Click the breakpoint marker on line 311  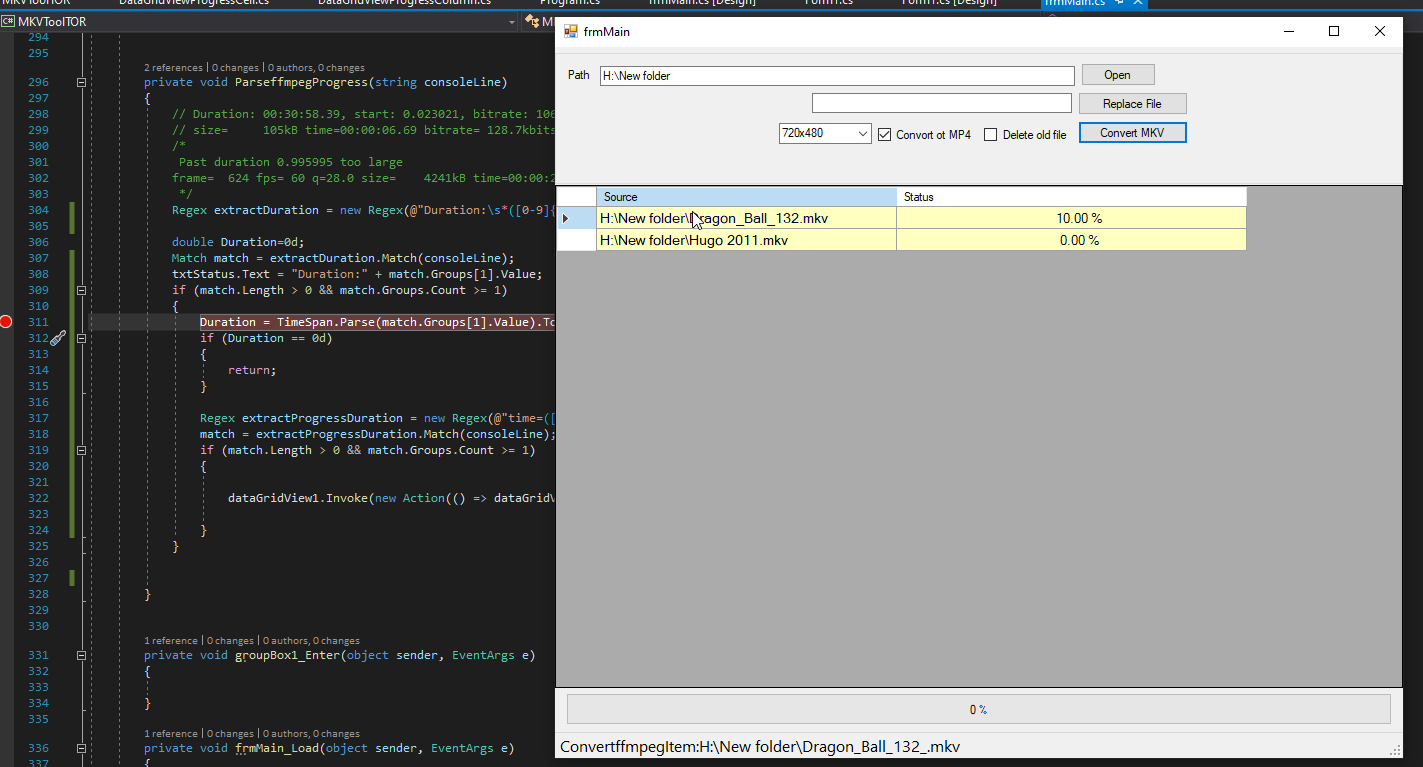click(7, 322)
